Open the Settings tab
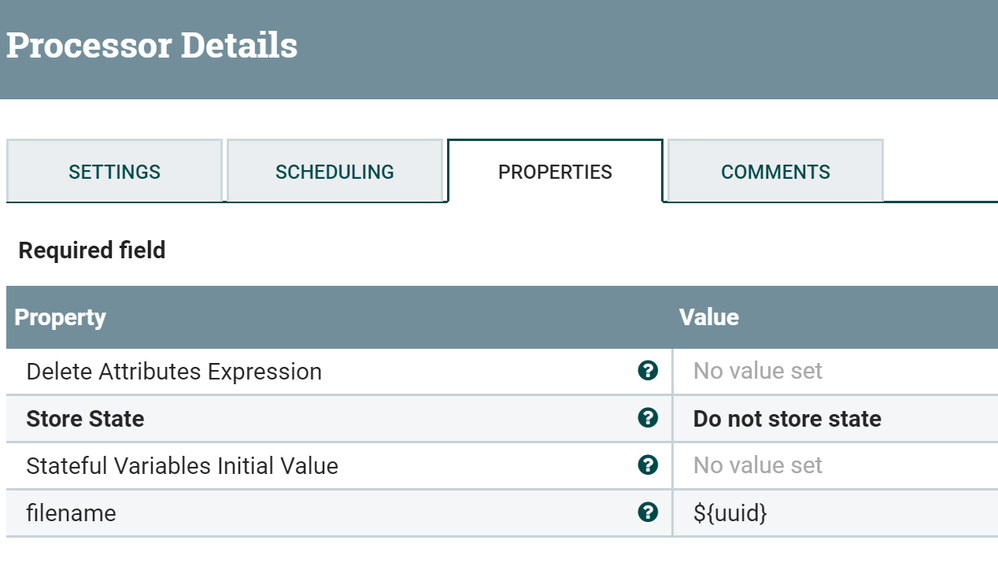 point(114,172)
